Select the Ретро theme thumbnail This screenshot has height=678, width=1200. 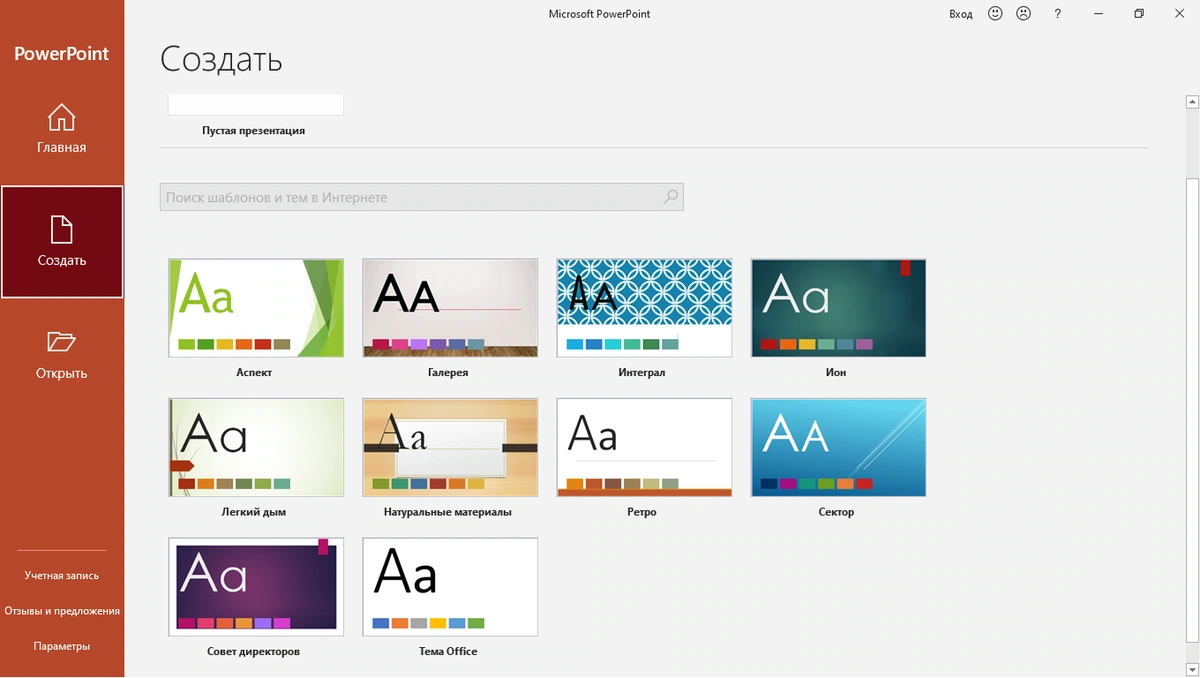(644, 448)
